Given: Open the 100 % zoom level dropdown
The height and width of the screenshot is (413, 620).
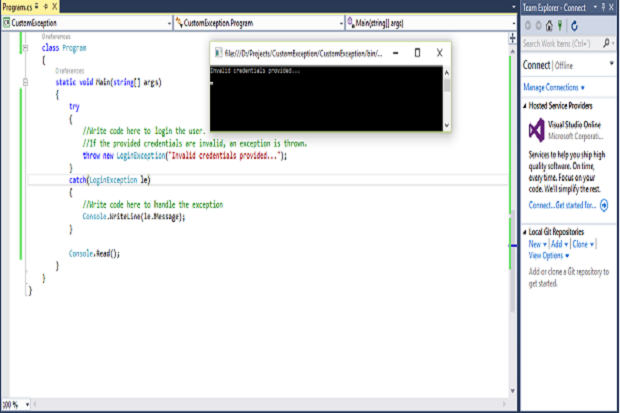Looking at the screenshot, I should pyautogui.click(x=27, y=404).
